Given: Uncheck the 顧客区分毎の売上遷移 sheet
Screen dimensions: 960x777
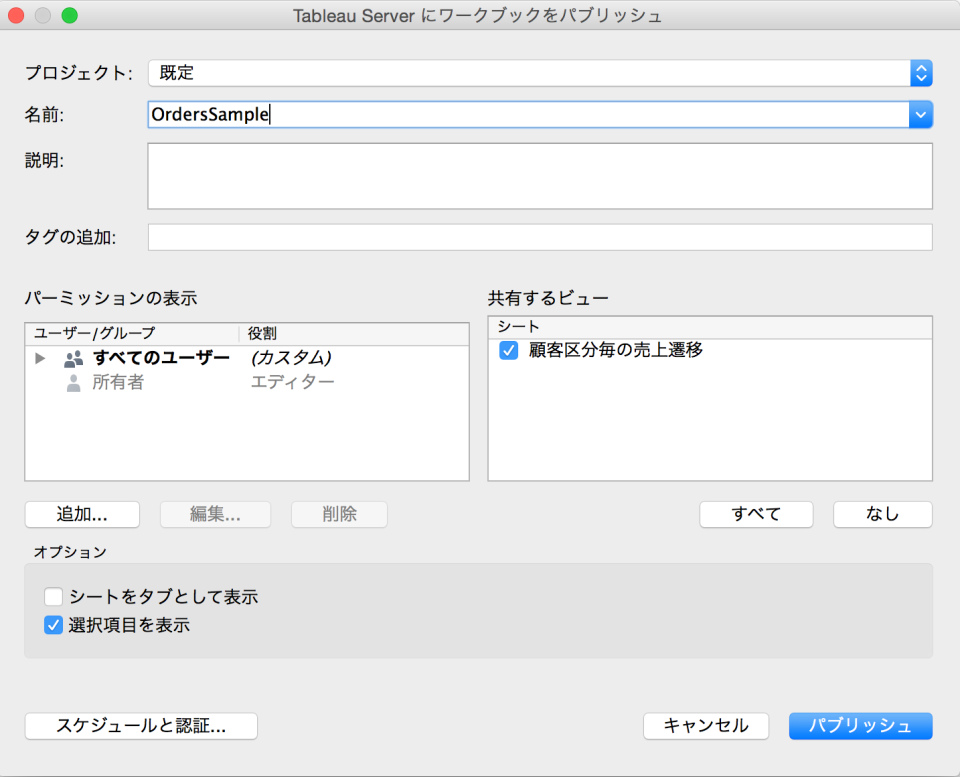Looking at the screenshot, I should point(508,350).
